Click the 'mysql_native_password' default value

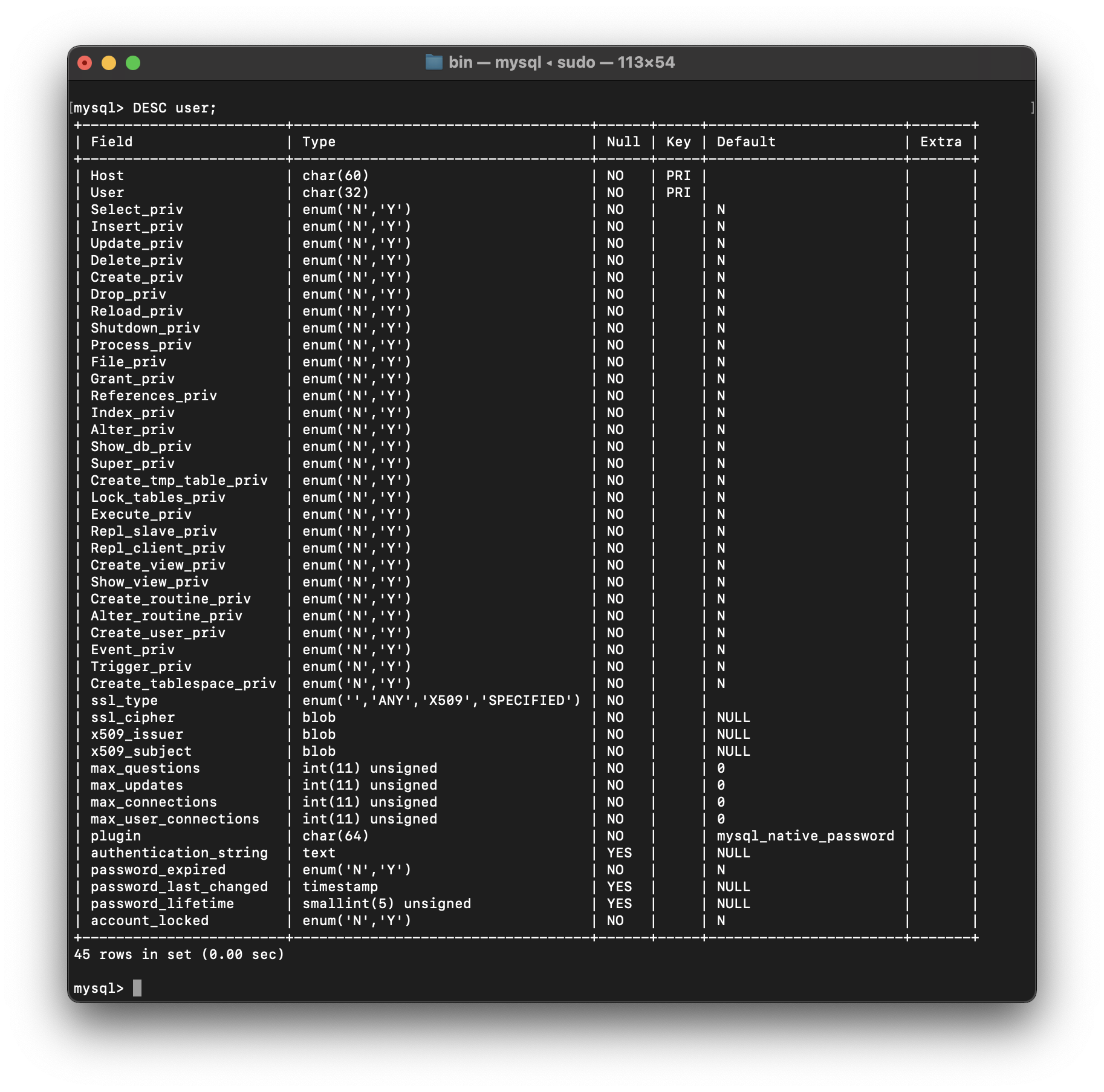click(x=805, y=836)
